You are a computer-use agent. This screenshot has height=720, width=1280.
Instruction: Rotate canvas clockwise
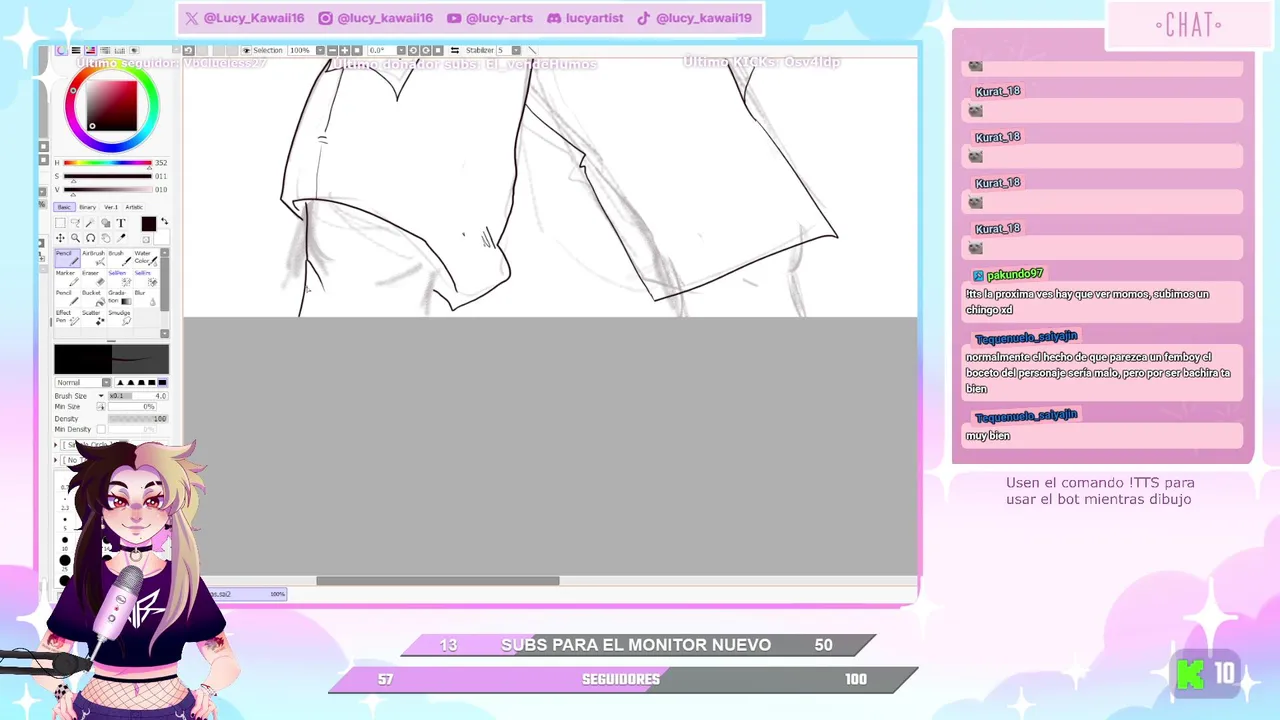(425, 50)
